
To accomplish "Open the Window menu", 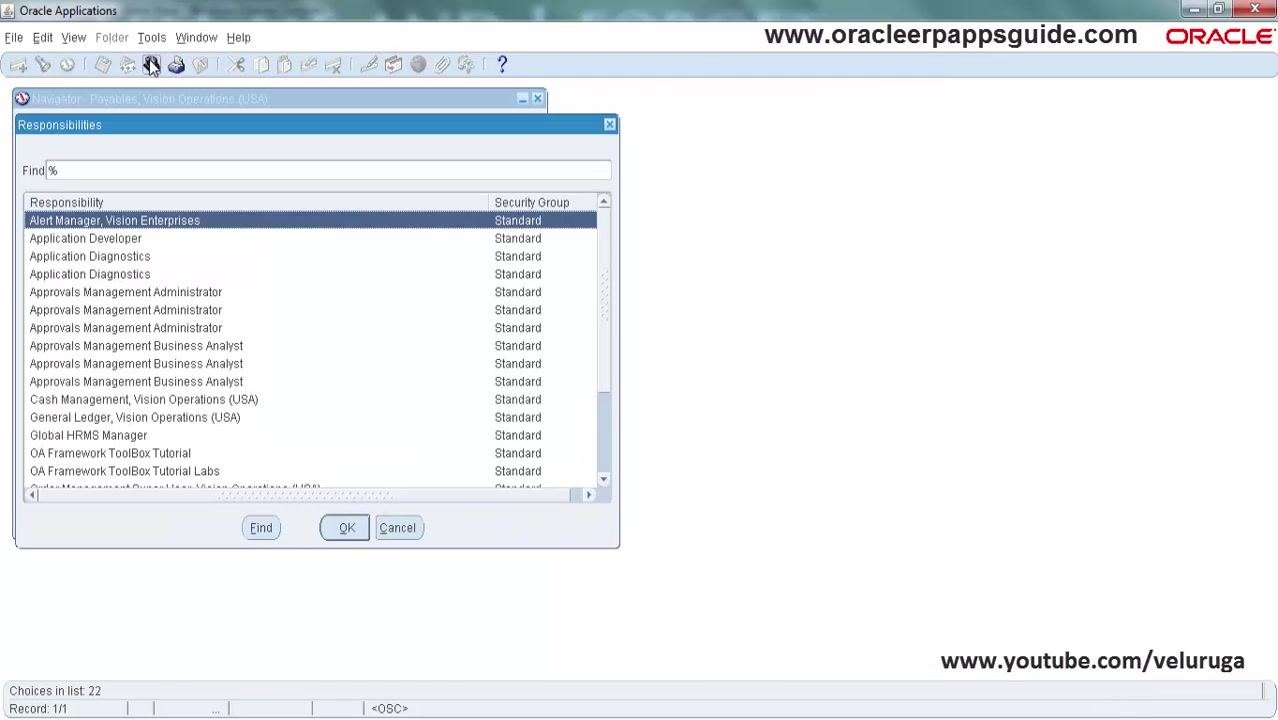I will coord(196,38).
